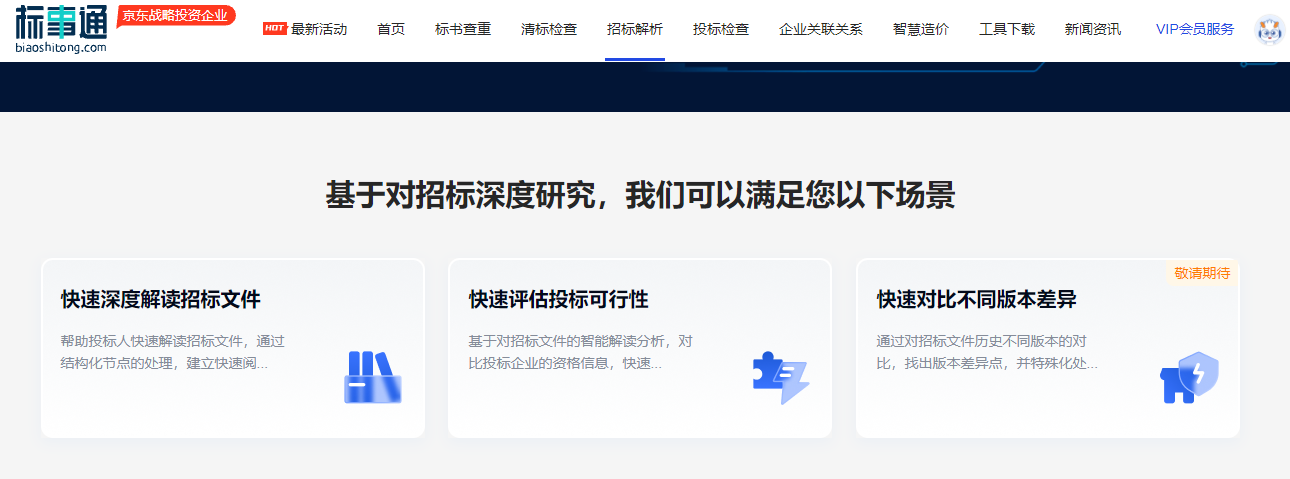The width and height of the screenshot is (1290, 479).
Task: Click the 京东战略投资企业 red badge
Action: pyautogui.click(x=176, y=15)
